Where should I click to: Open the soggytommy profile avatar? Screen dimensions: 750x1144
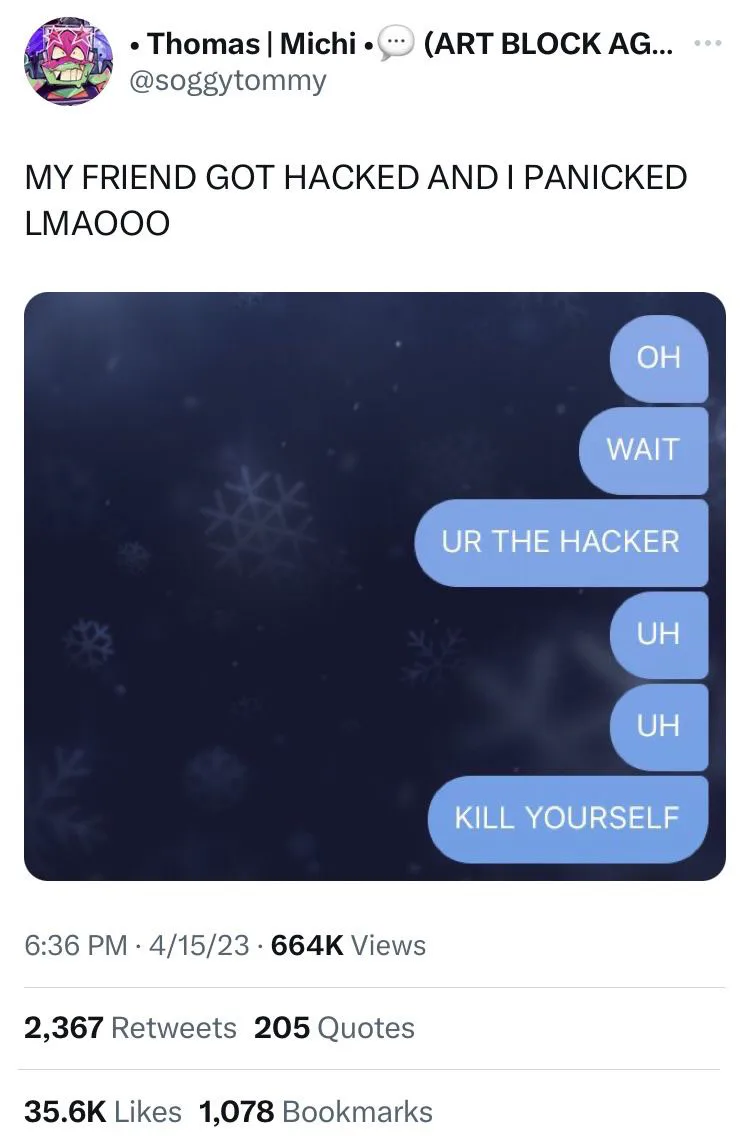[69, 62]
